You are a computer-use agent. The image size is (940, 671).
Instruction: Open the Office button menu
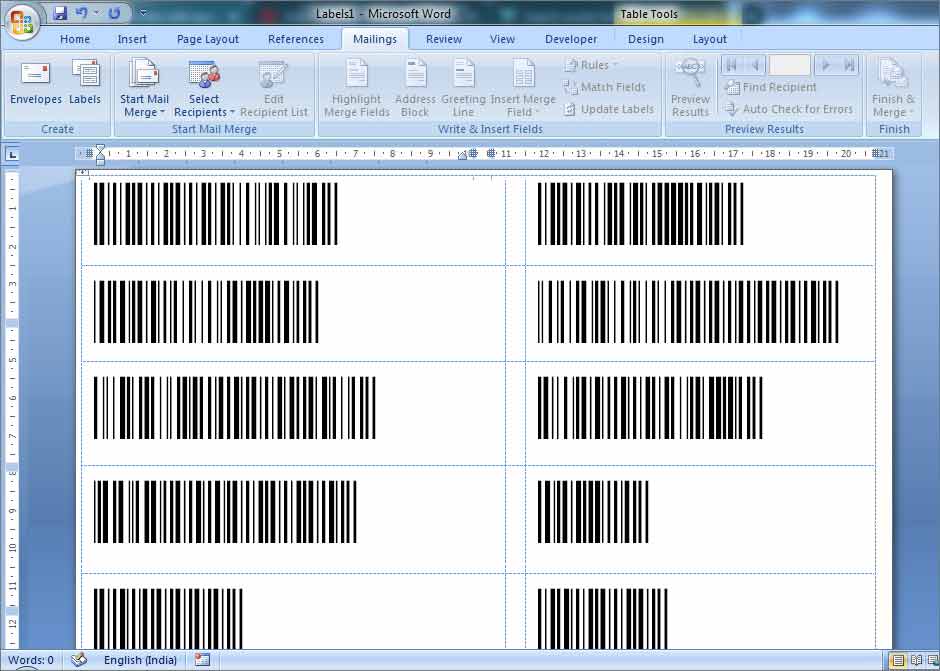click(22, 22)
